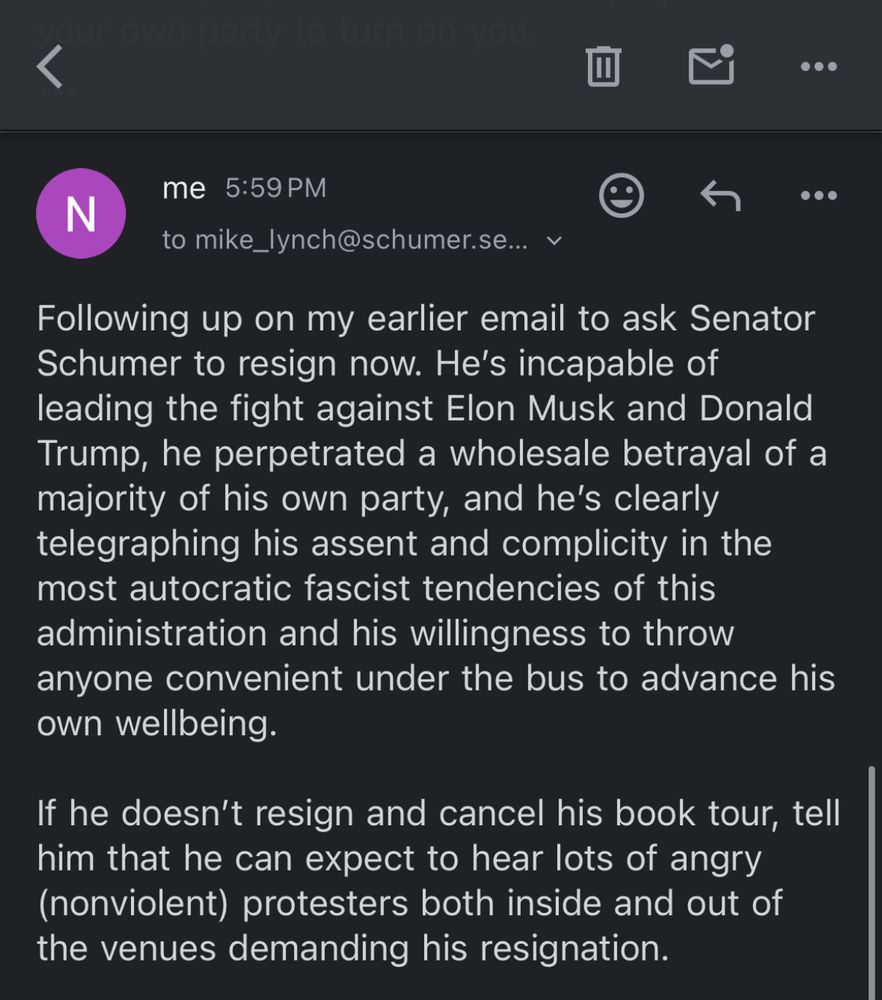882x1000 pixels.
Task: Tap the purple N sender avatar
Action: coord(81,213)
